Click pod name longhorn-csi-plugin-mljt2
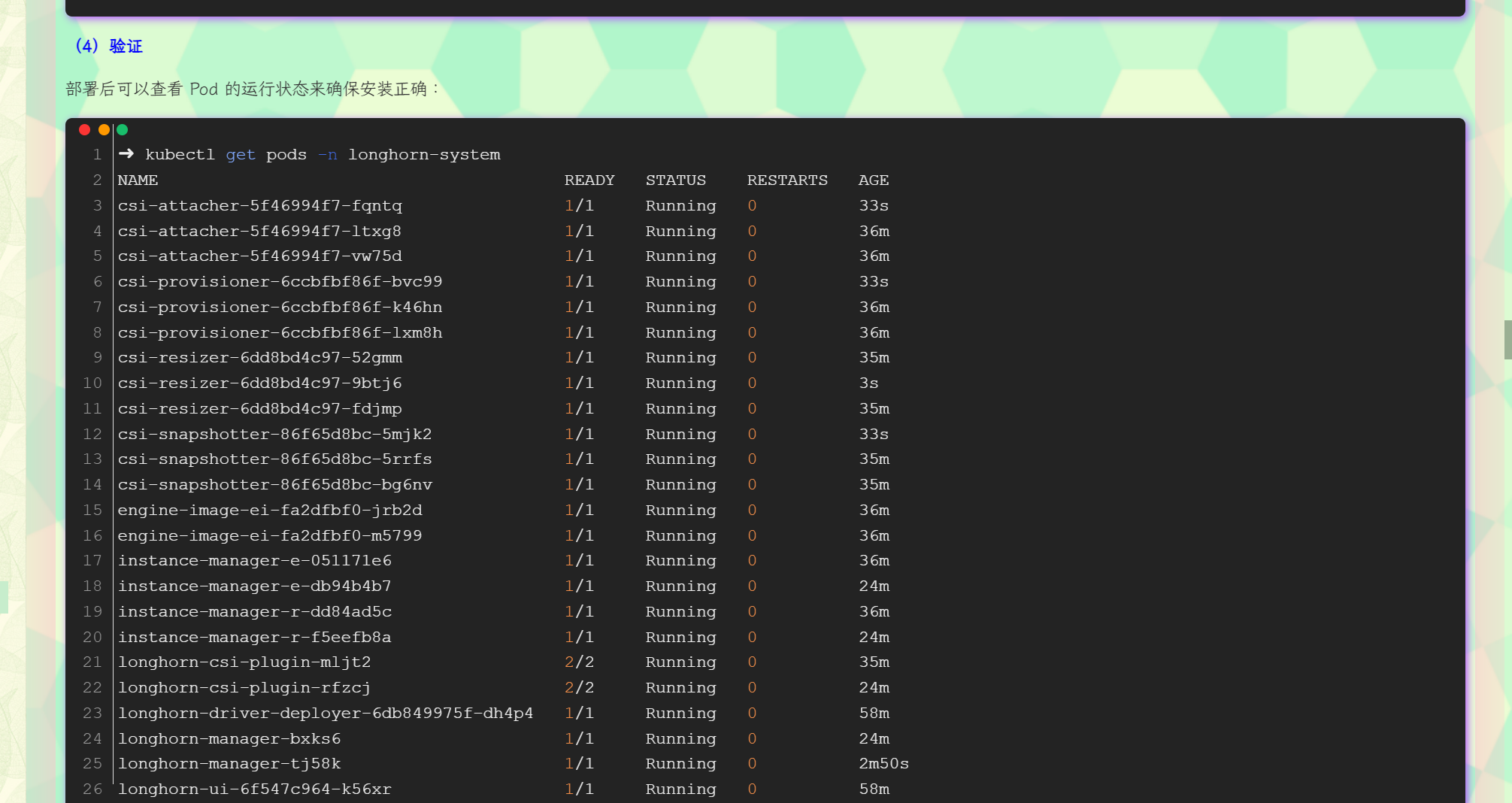The image size is (1512, 803). [x=244, y=662]
